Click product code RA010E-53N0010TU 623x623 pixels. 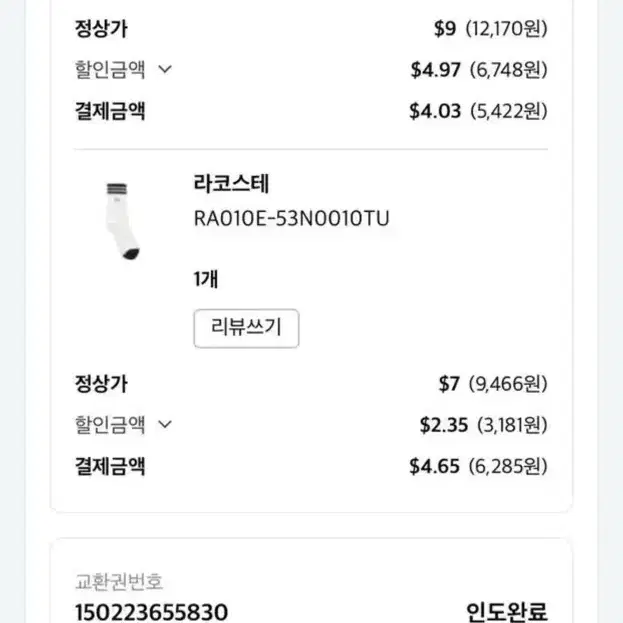pos(291,219)
